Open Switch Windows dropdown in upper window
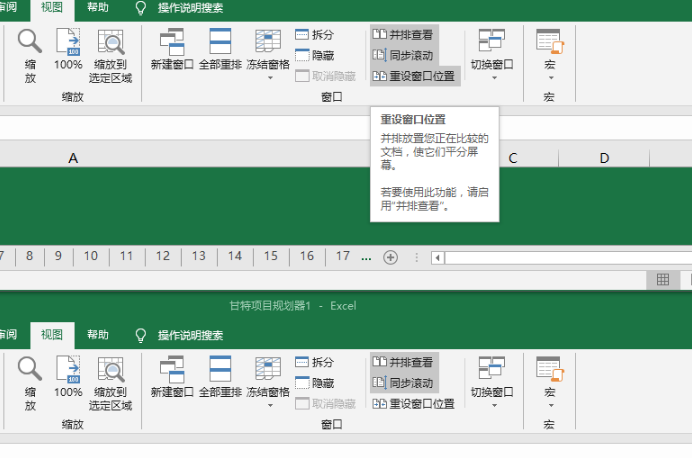 492,55
